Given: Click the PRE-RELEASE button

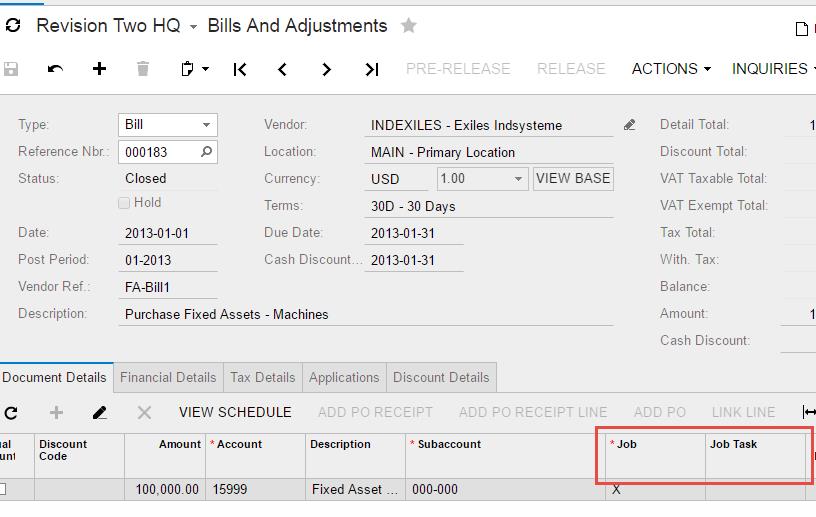Looking at the screenshot, I should (x=458, y=69).
